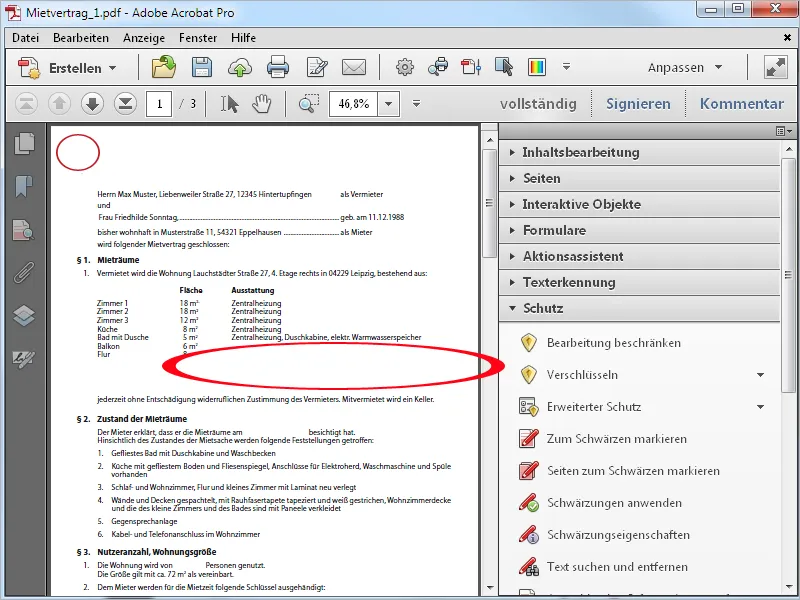This screenshot has height=600, width=800.
Task: Open the Verschlüsseln submenu arrow
Action: point(760,375)
